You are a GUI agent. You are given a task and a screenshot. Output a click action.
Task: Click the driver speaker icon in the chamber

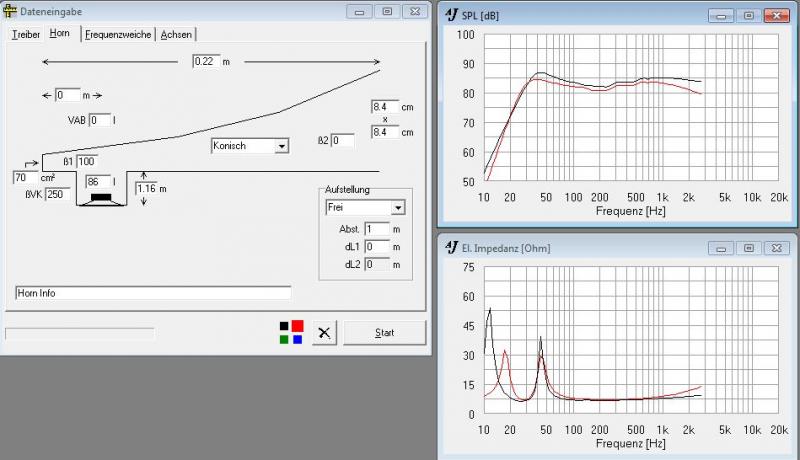click(101, 199)
